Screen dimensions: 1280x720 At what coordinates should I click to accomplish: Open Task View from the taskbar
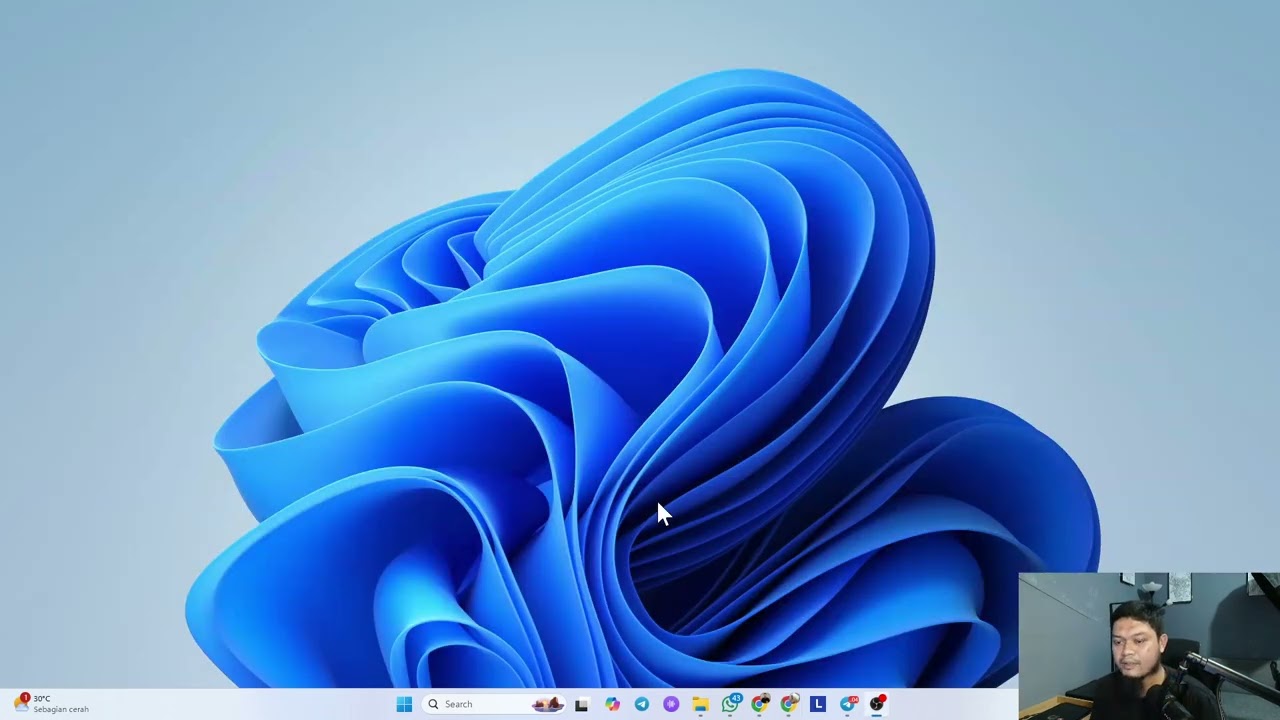tap(582, 704)
